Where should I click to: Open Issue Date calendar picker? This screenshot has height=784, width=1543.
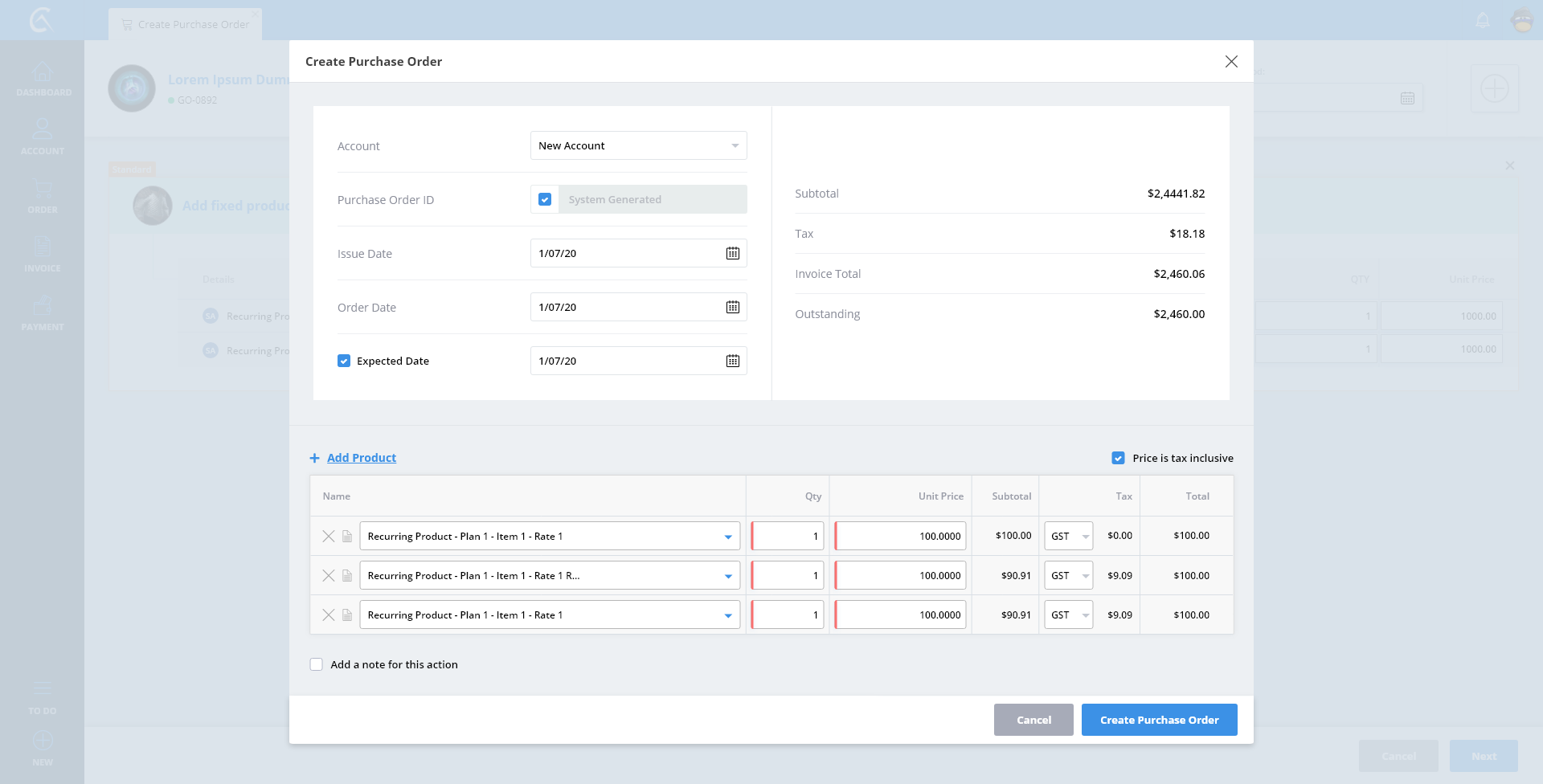tap(732, 253)
